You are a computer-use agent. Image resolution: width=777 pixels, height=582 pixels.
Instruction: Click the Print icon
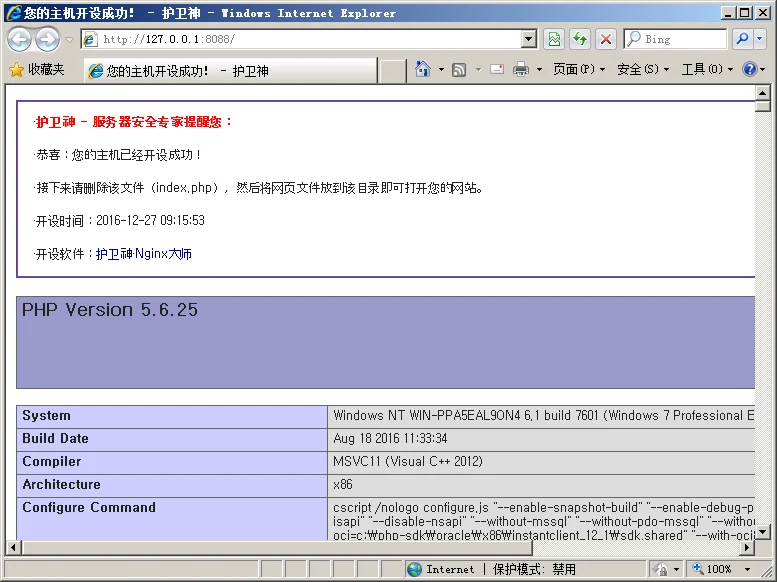point(521,69)
